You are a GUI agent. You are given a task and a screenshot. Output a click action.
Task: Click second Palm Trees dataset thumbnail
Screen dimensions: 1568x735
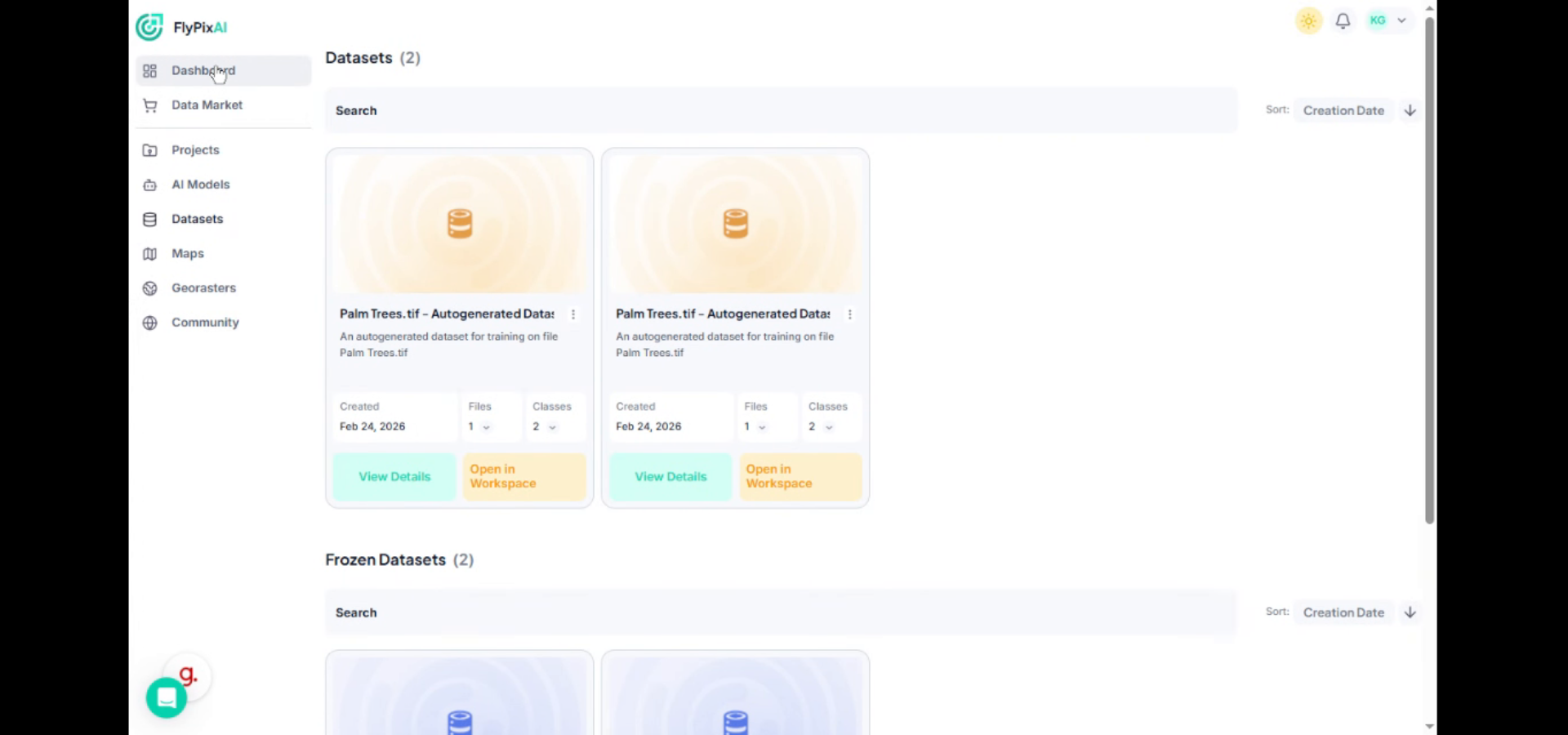[x=736, y=224]
